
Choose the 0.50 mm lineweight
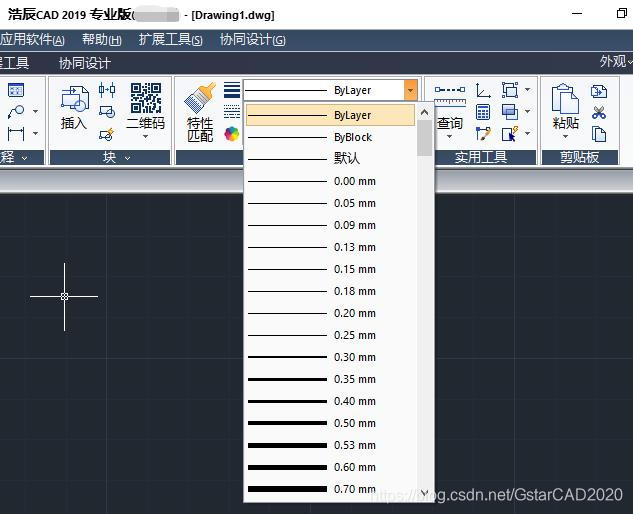pyautogui.click(x=330, y=423)
